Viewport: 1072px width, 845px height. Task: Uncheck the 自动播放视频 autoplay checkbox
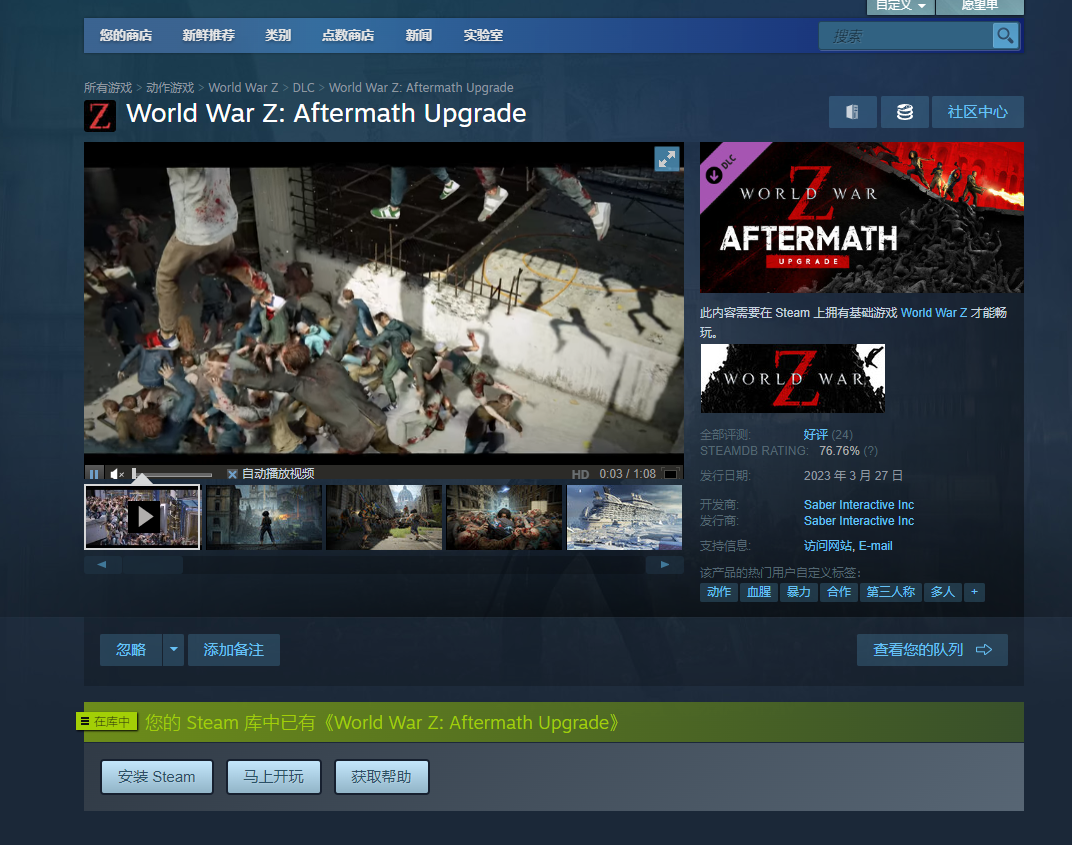click(232, 474)
